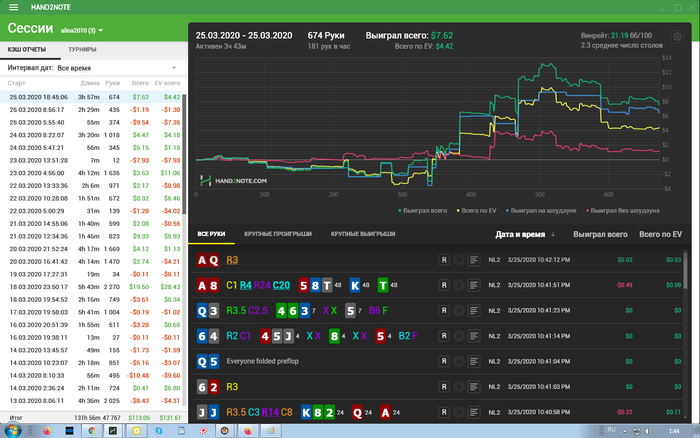This screenshot has width=700, height=438.
Task: Sort sessions by 'Старт' column header
Action: 17,83
